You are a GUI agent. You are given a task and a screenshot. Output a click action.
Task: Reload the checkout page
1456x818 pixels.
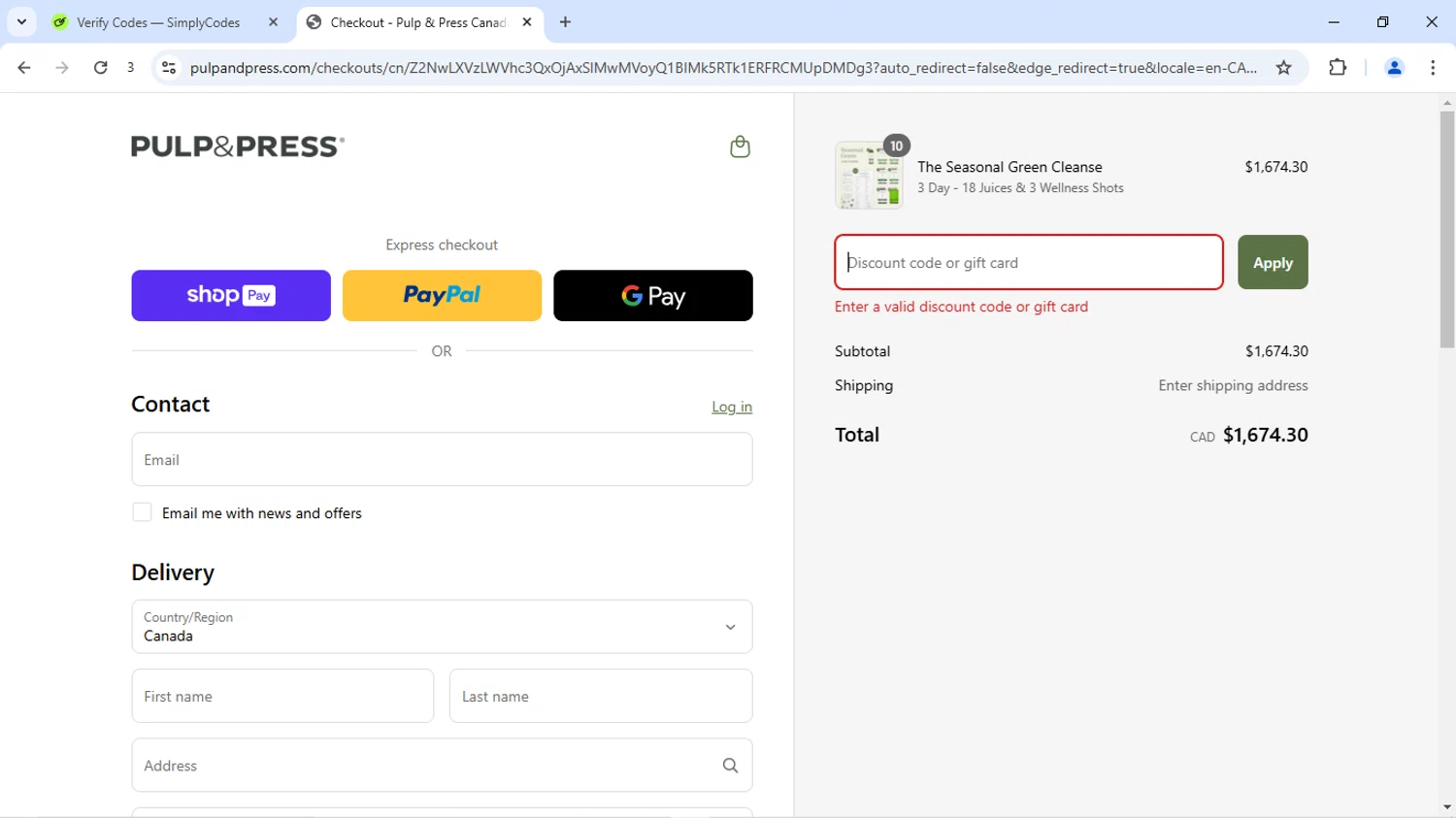(100, 67)
